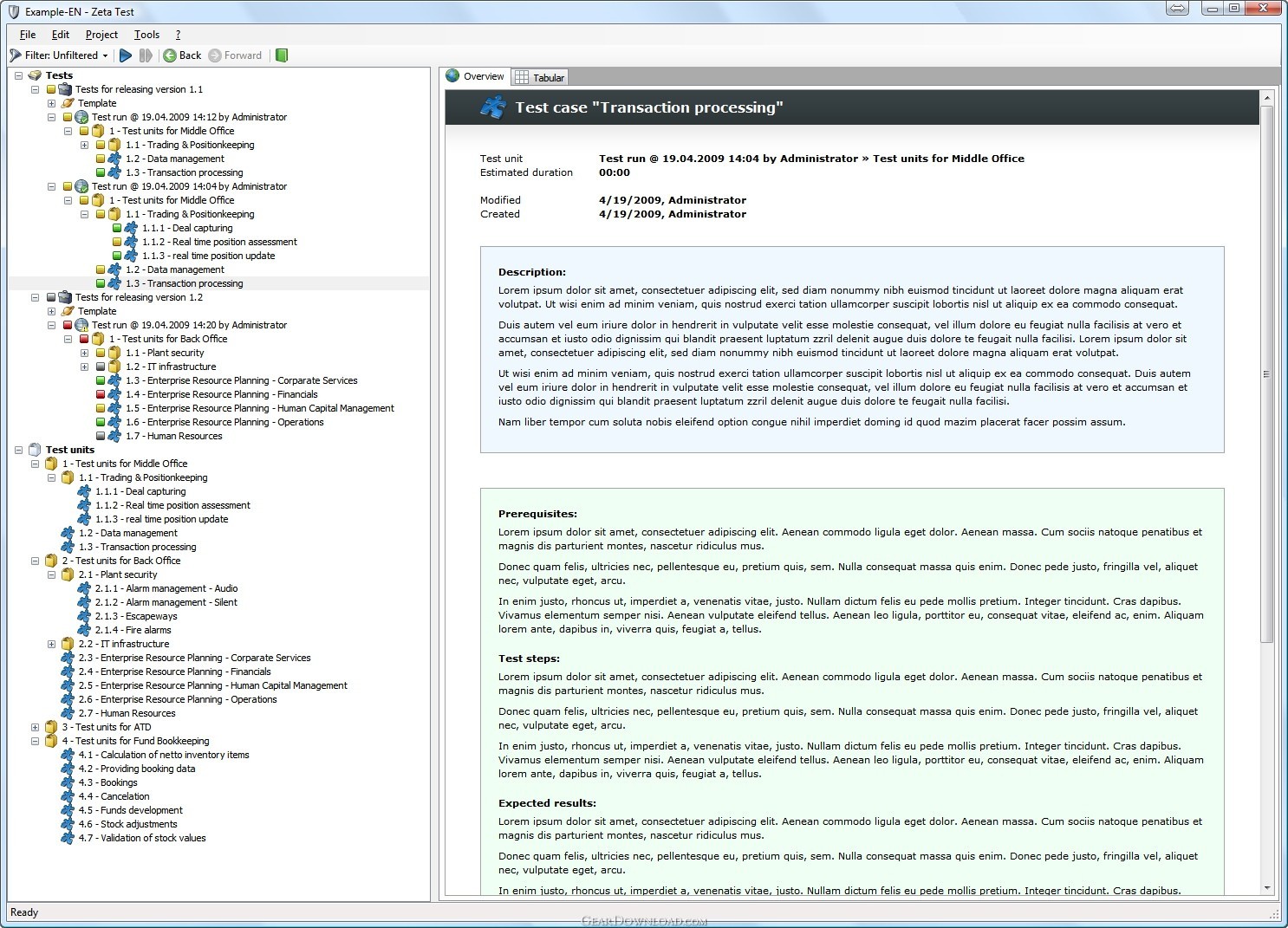The height and width of the screenshot is (928, 1288).
Task: Select 4.2 - Providing booking data
Action: (137, 769)
